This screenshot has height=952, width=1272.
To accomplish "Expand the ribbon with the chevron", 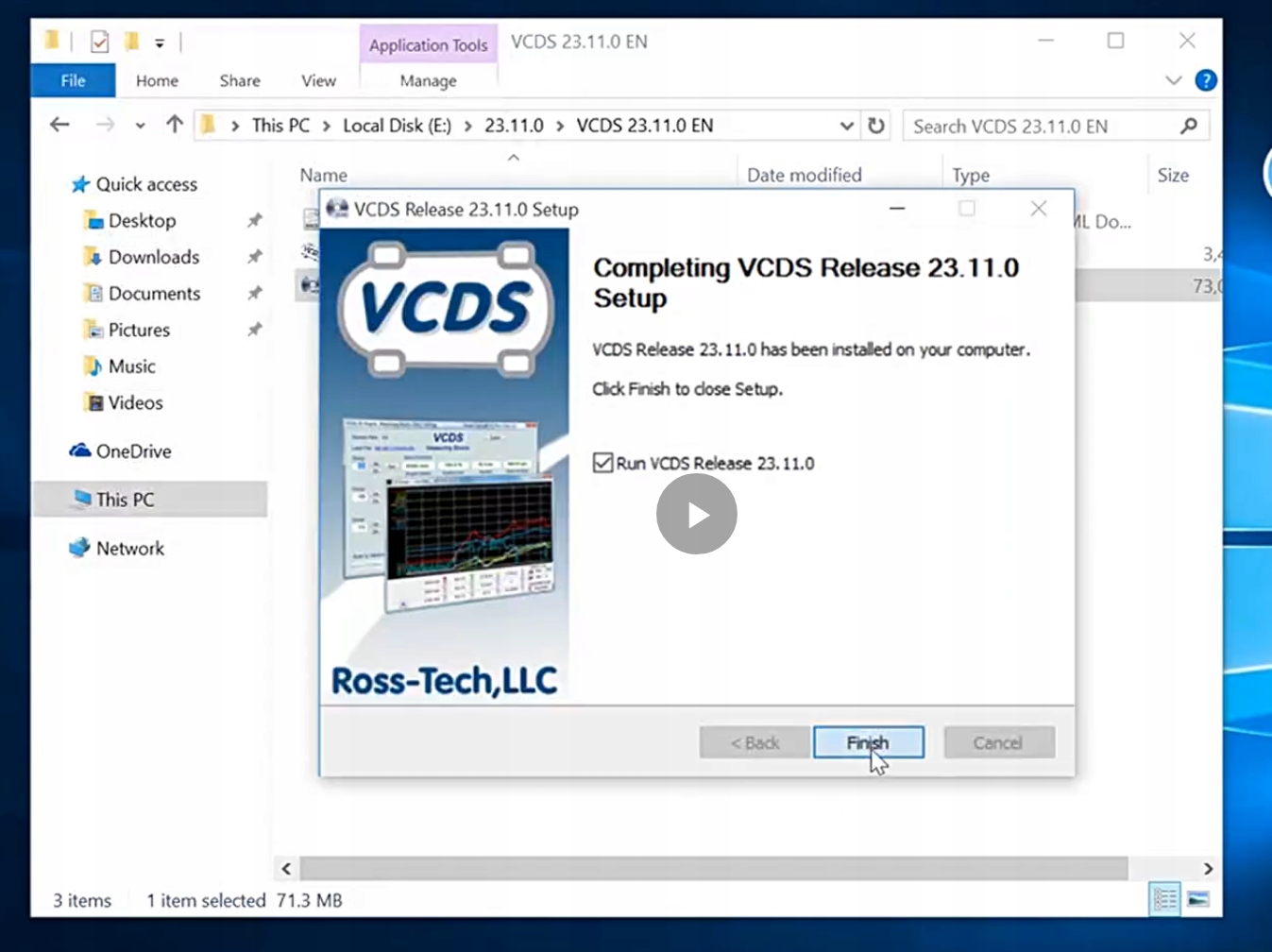I will pos(1173,80).
